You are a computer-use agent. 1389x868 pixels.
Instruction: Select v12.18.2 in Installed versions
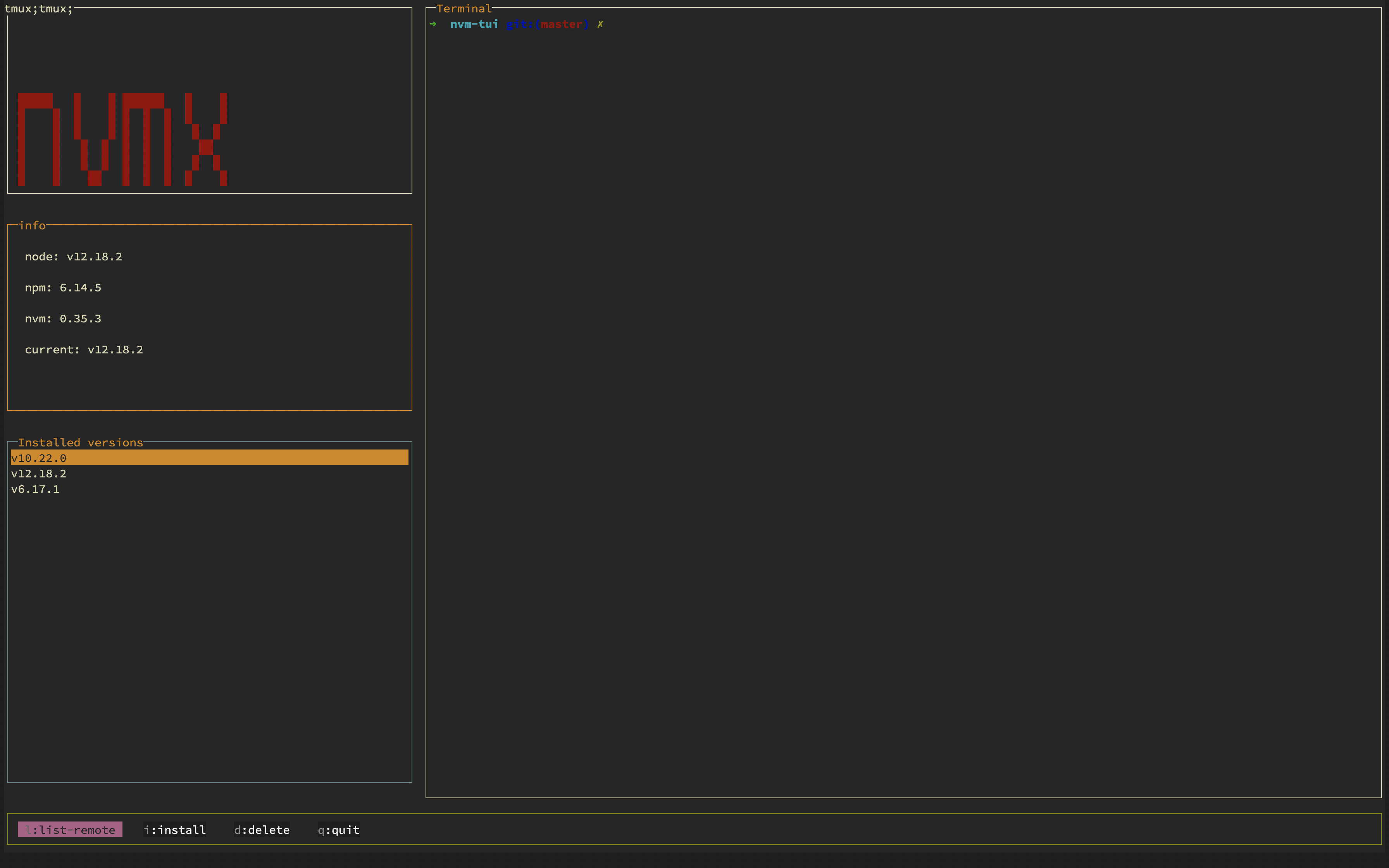click(x=39, y=473)
